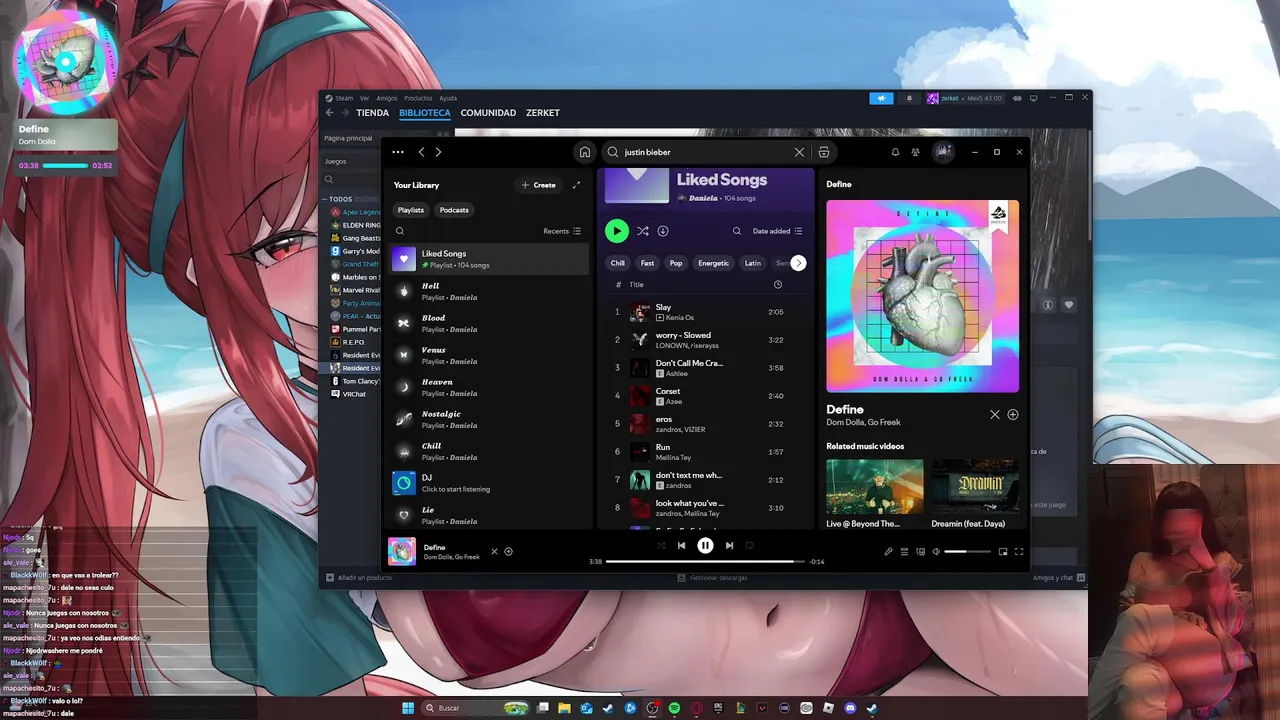
Task: Add Define to Liked Songs in side panel
Action: [1013, 414]
